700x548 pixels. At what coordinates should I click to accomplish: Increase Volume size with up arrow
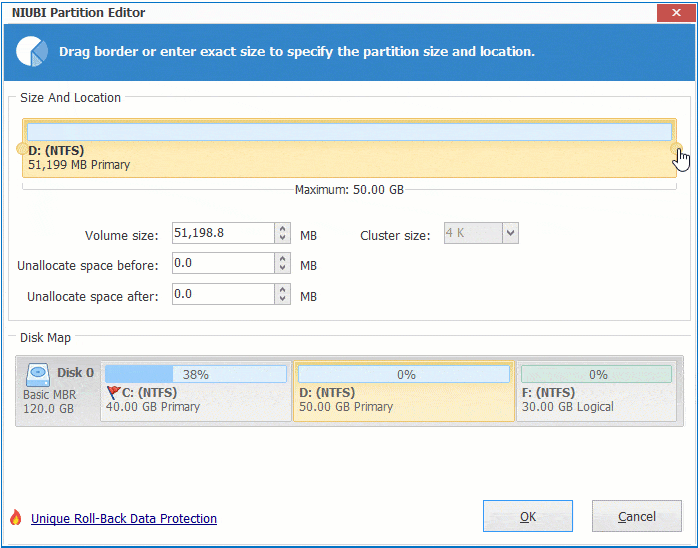coord(283,229)
